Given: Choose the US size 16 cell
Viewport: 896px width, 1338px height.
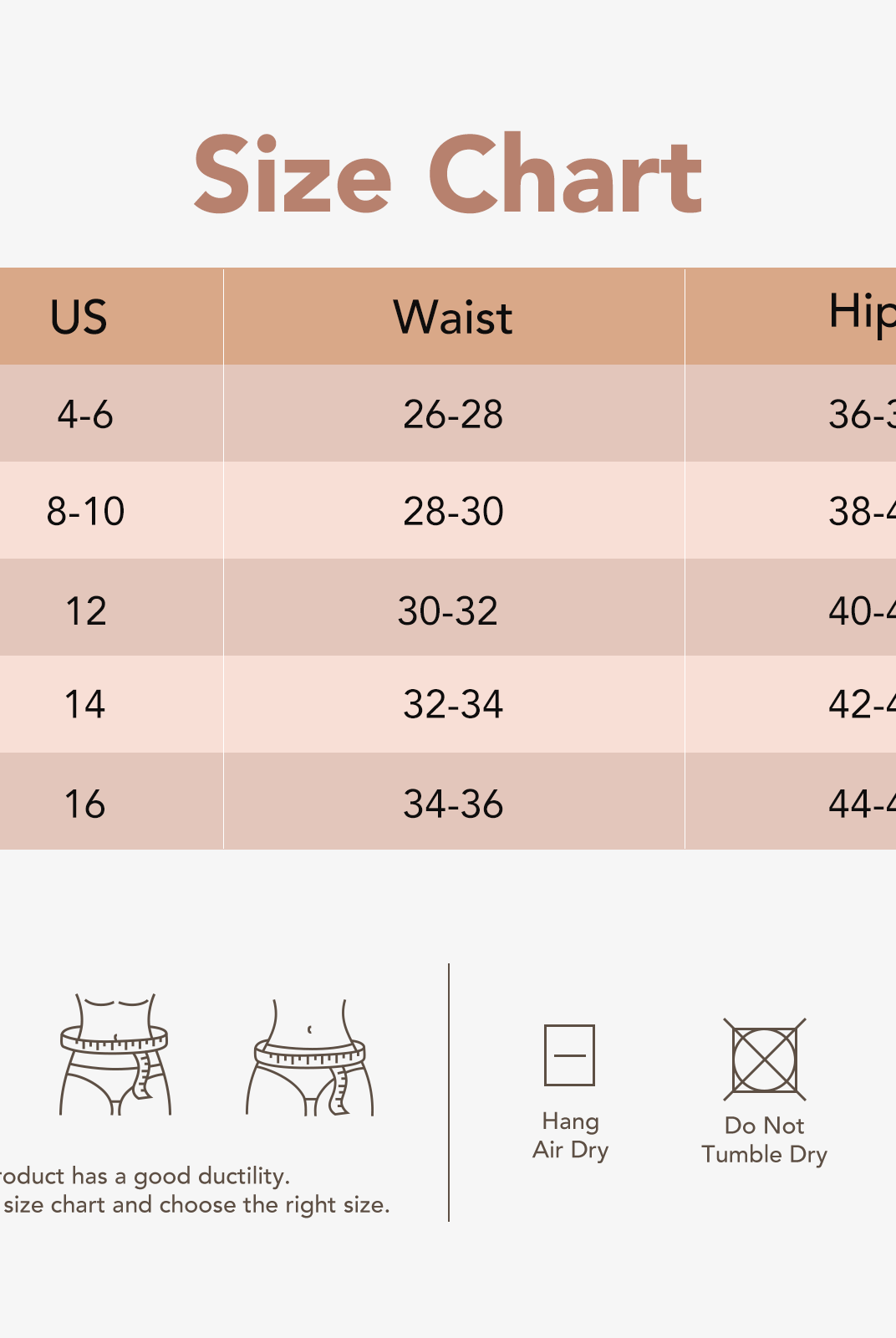Looking at the screenshot, I should [x=85, y=804].
